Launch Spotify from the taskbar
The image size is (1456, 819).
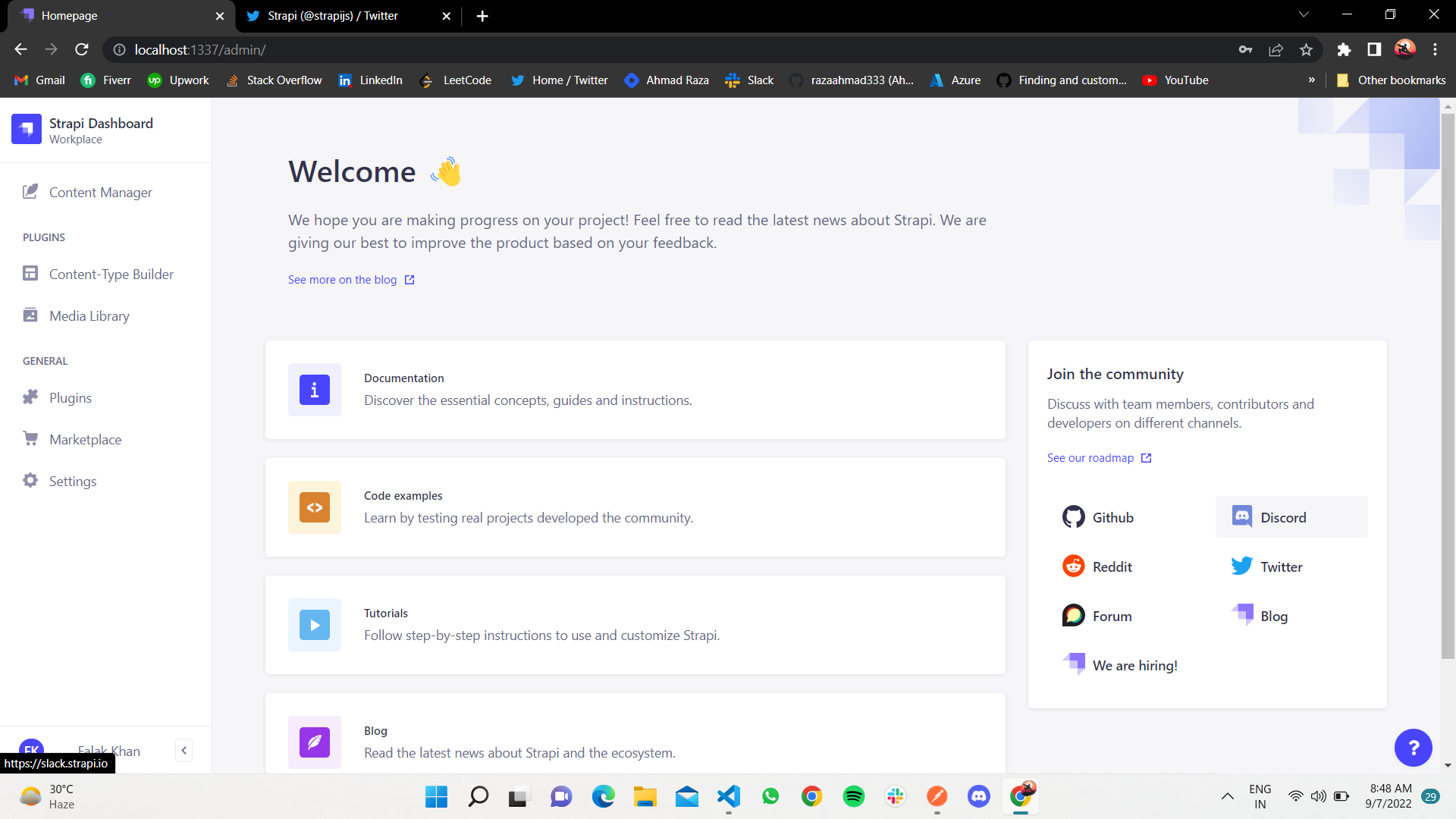tap(854, 796)
